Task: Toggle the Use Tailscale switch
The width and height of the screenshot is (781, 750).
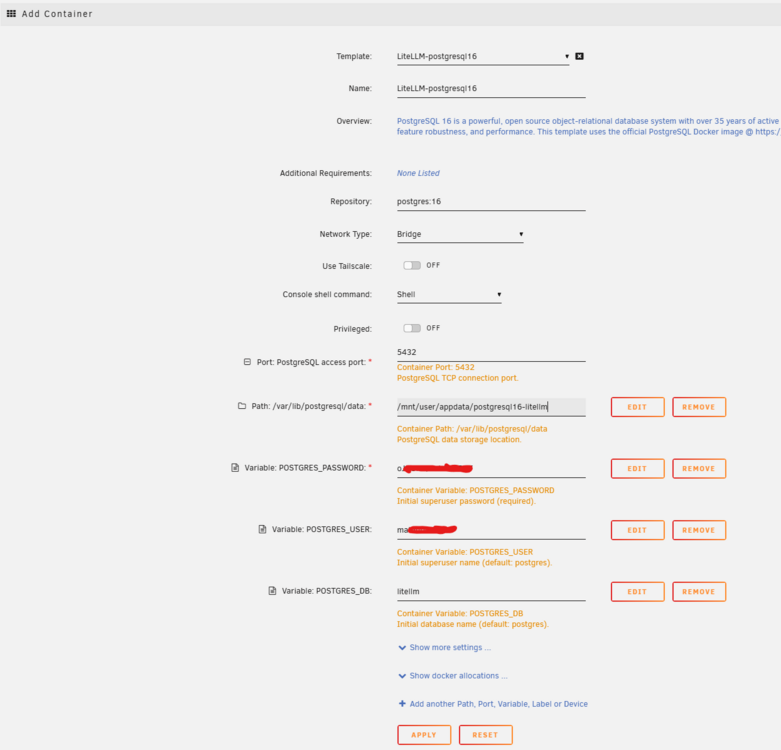Action: [412, 265]
